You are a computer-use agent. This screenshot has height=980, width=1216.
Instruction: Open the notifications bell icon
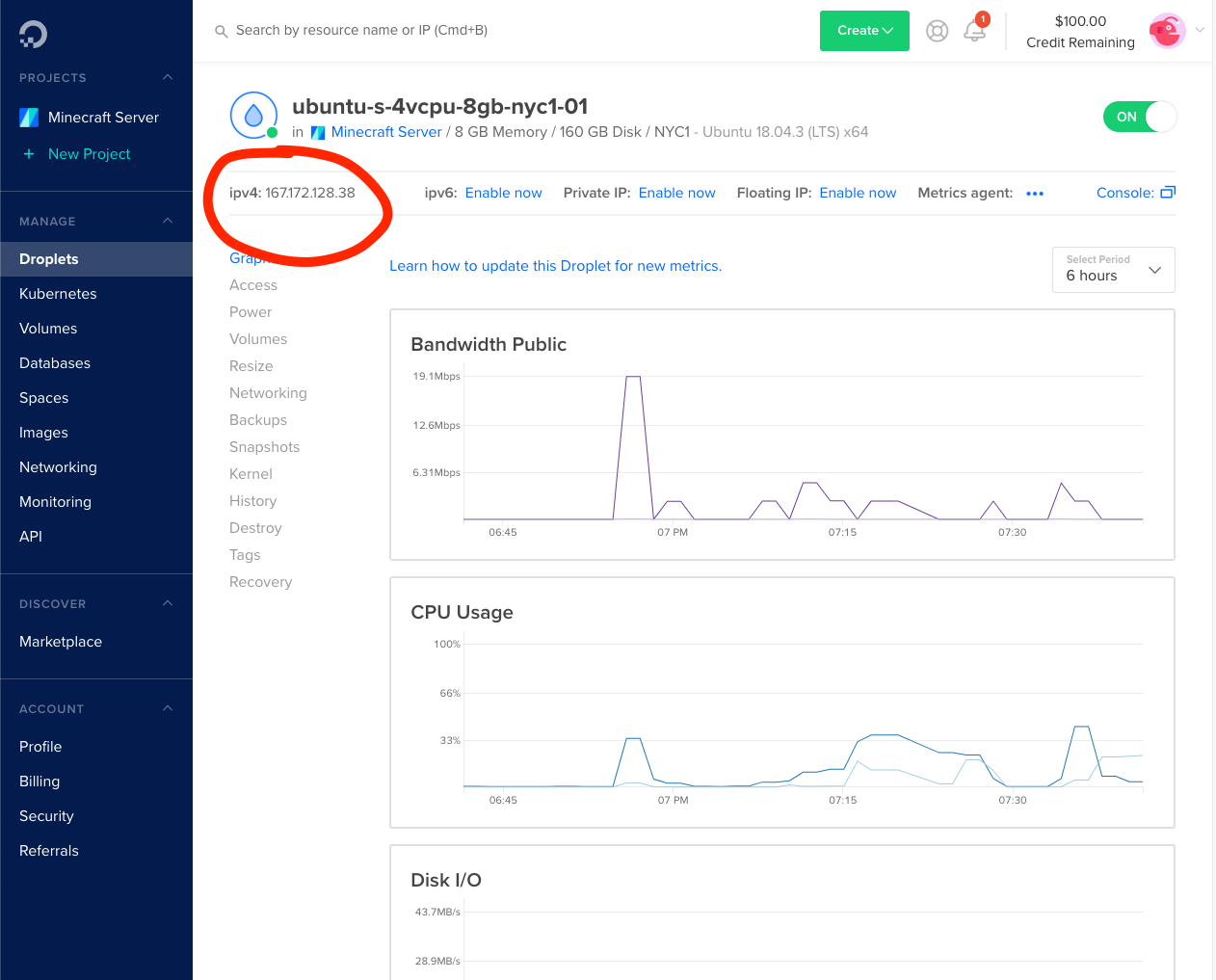(x=975, y=31)
